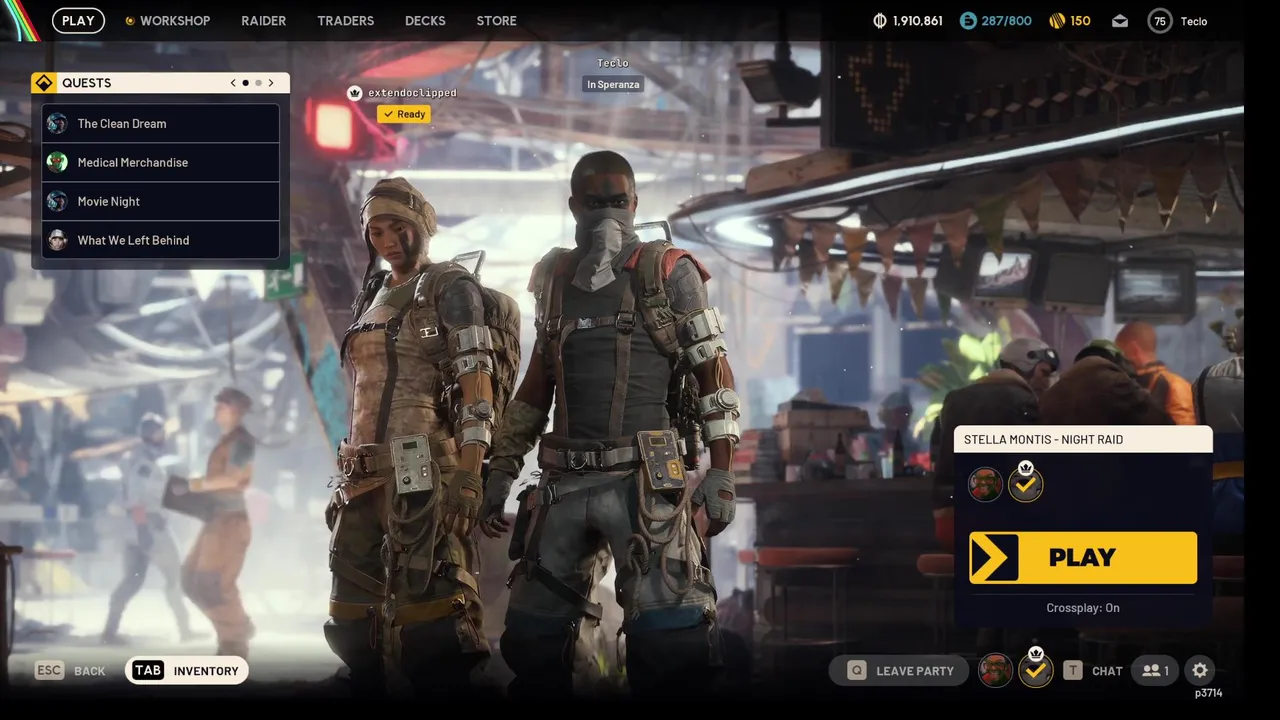Click the Quests panel header icon
1280x720 pixels.
pos(44,83)
